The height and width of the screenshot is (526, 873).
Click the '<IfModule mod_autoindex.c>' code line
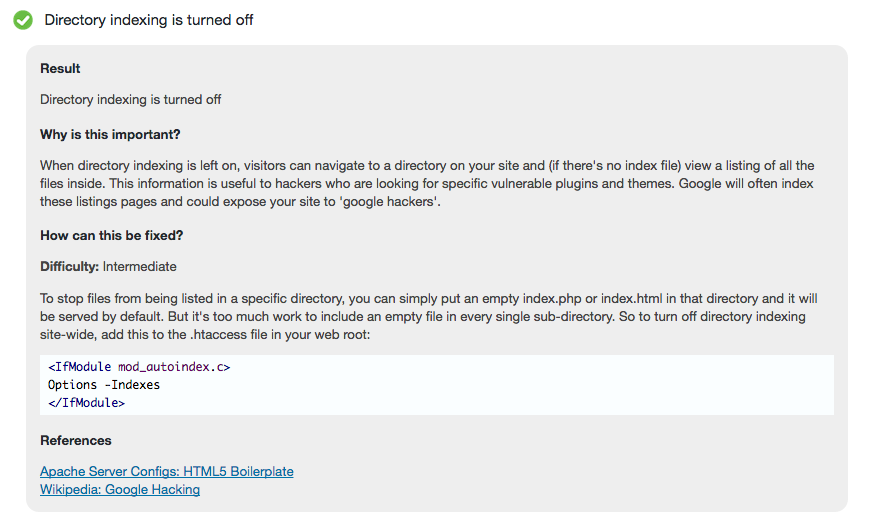(x=139, y=367)
